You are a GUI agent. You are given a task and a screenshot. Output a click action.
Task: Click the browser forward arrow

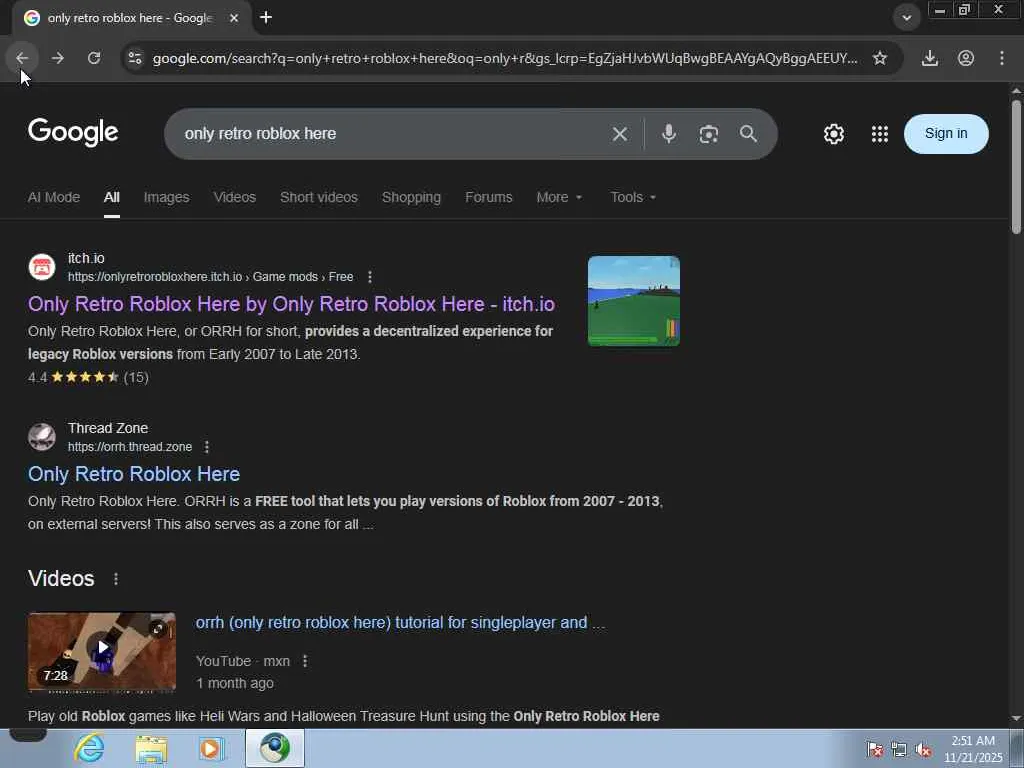[58, 58]
